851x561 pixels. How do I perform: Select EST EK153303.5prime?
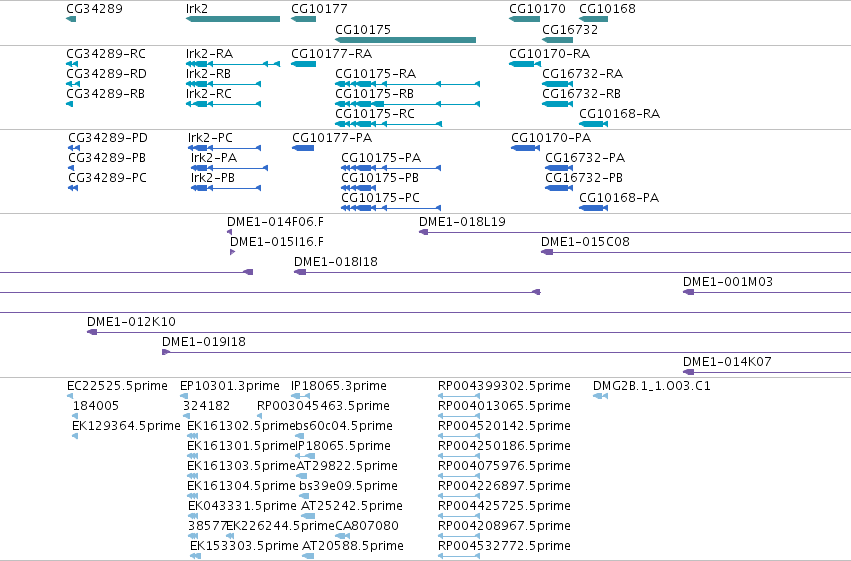coord(244,546)
